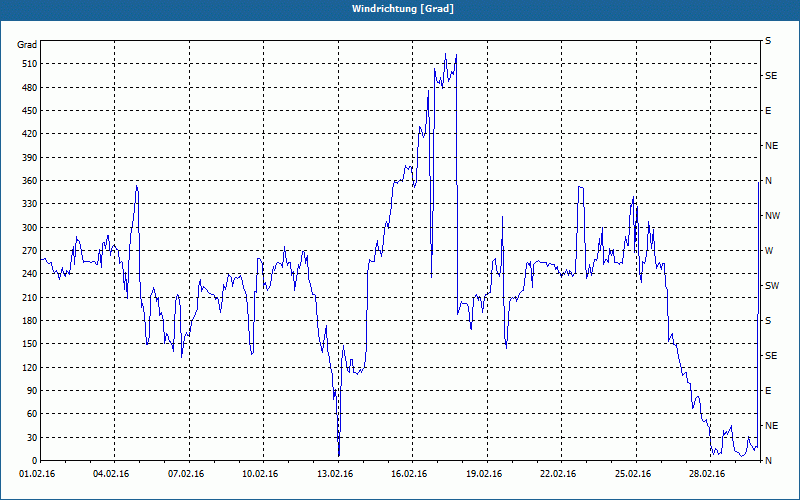Image resolution: width=800 pixels, height=500 pixels.
Task: Select the y-axis value 90
Action: (x=33, y=391)
